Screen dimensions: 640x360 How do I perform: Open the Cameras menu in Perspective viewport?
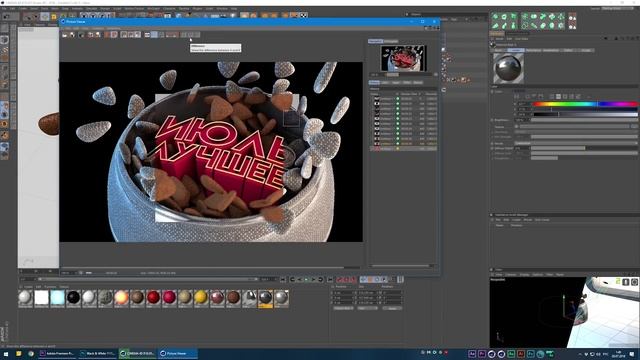click(511, 275)
